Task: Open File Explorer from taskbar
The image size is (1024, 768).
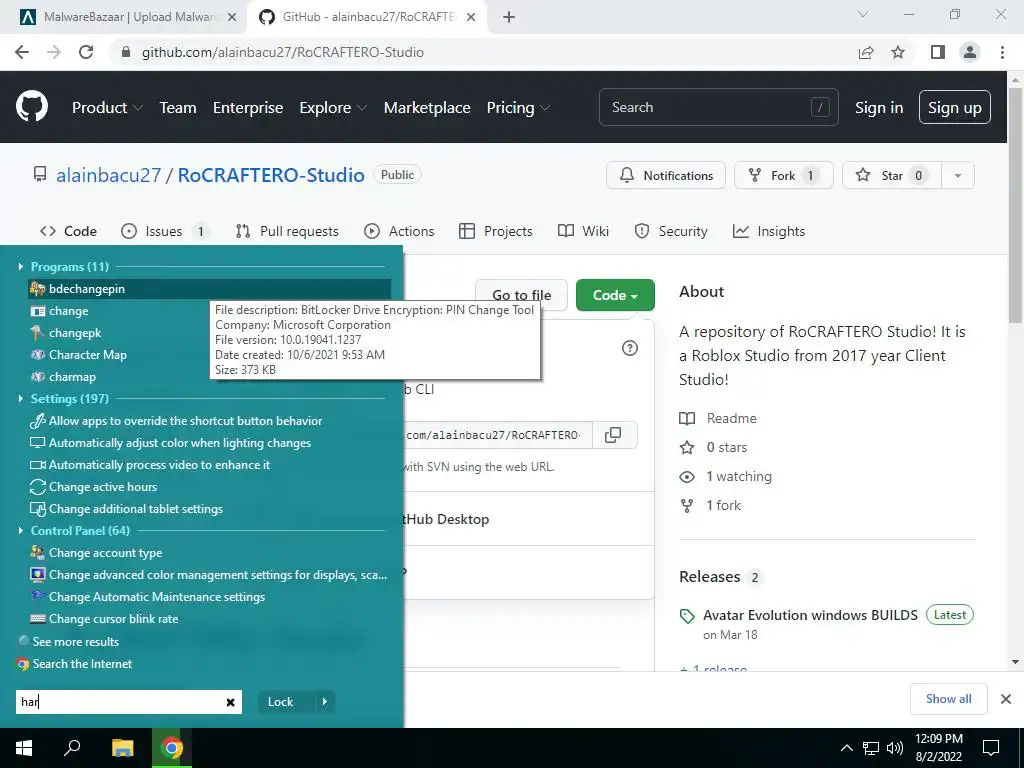Action: click(x=122, y=748)
